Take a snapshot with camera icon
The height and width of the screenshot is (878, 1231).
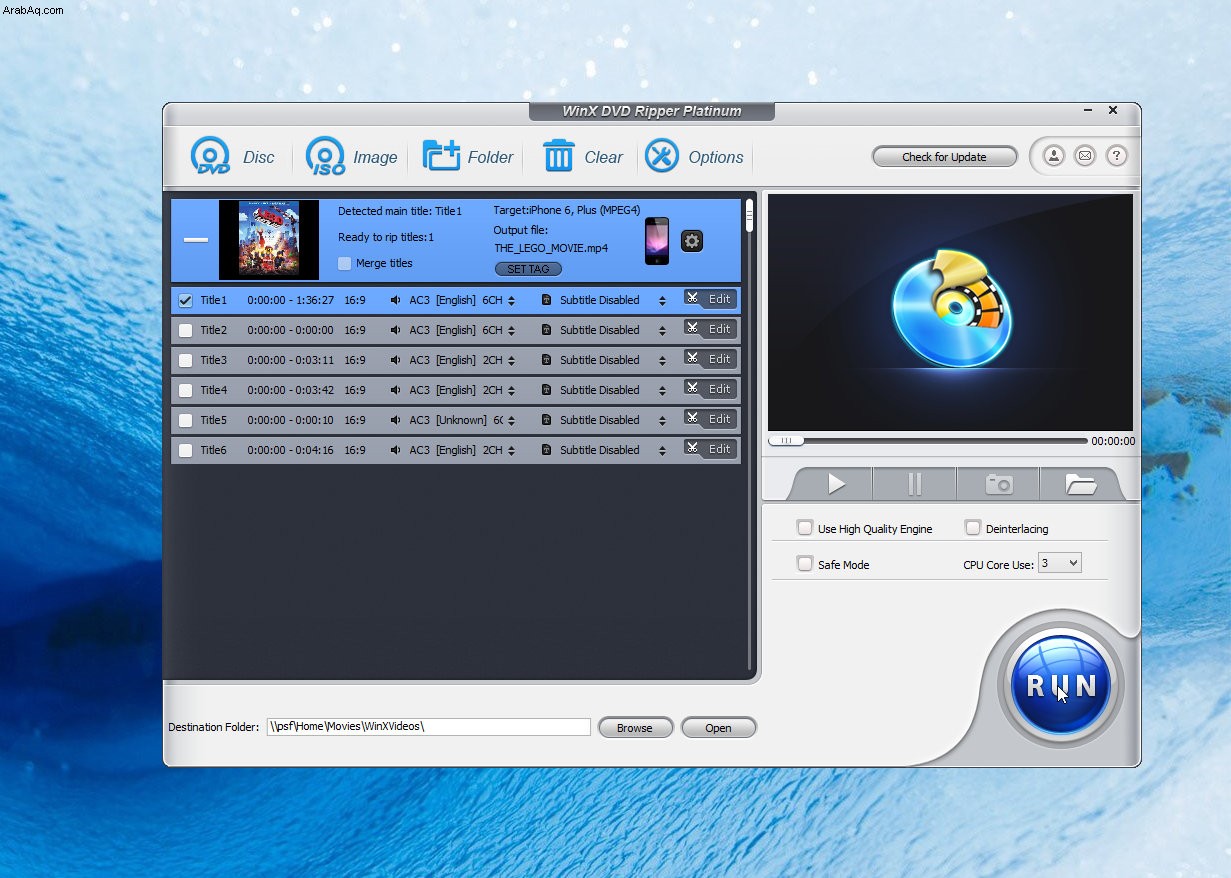click(x=998, y=484)
